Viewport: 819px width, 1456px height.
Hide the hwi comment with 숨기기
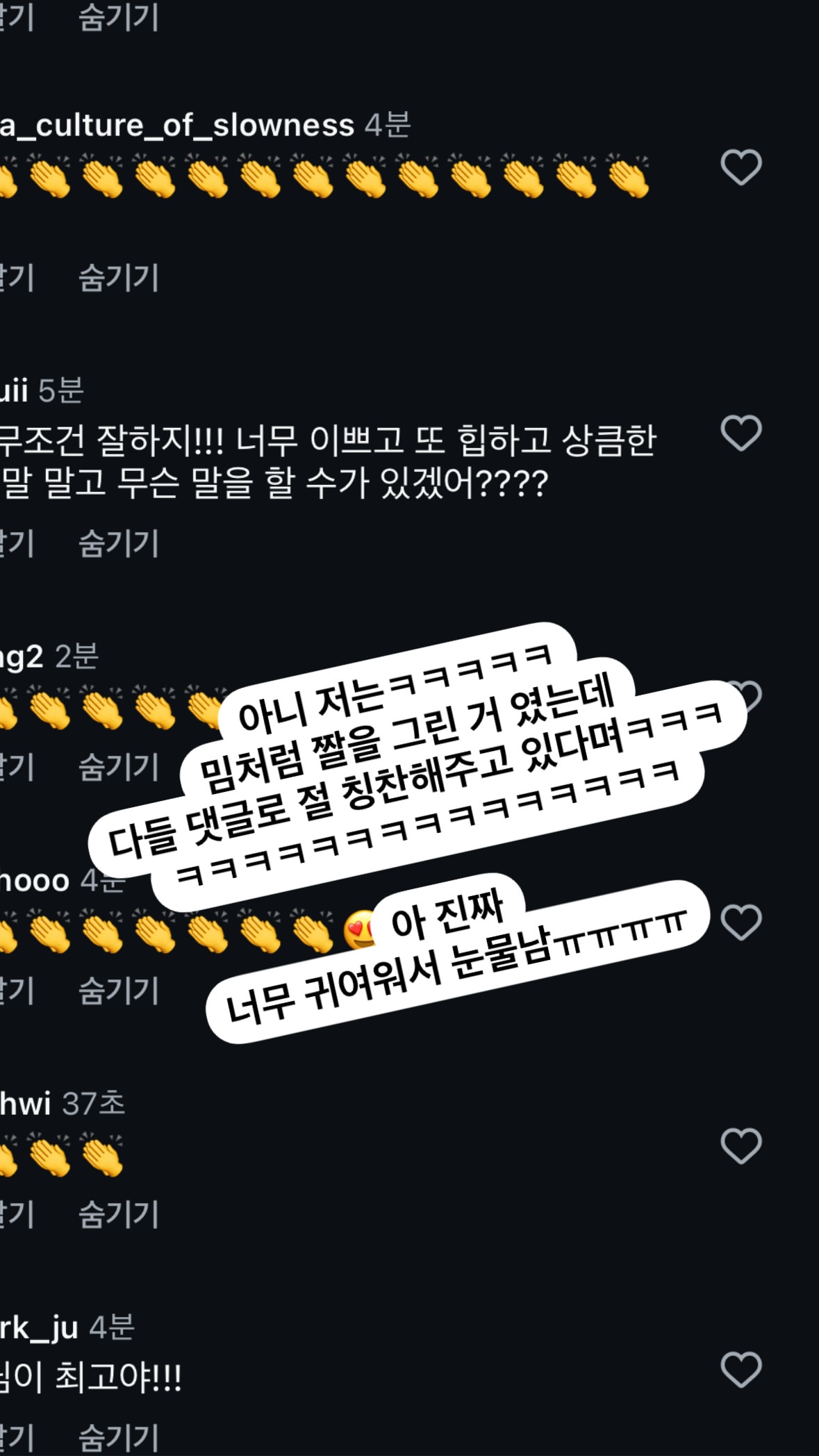[x=119, y=1214]
